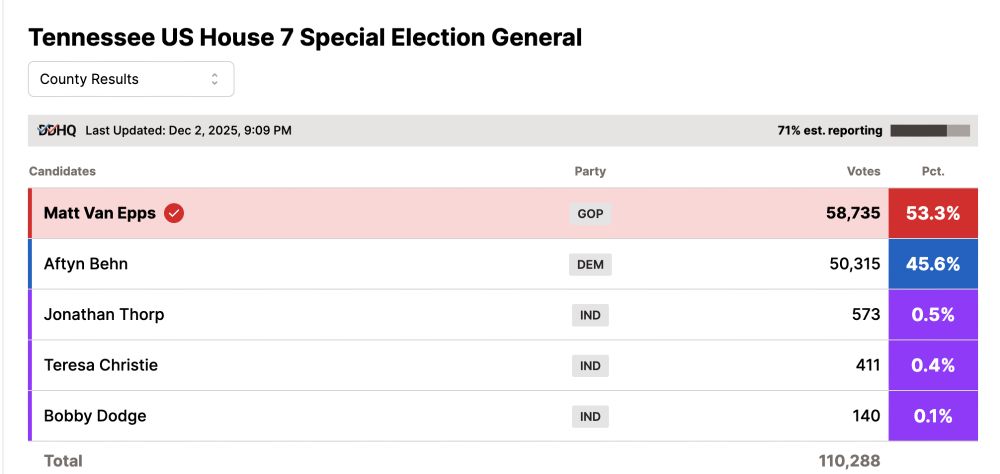Screen dimensions: 1000x474
Task: Click Teresa Christie's IND party badge
Action: tap(591, 366)
